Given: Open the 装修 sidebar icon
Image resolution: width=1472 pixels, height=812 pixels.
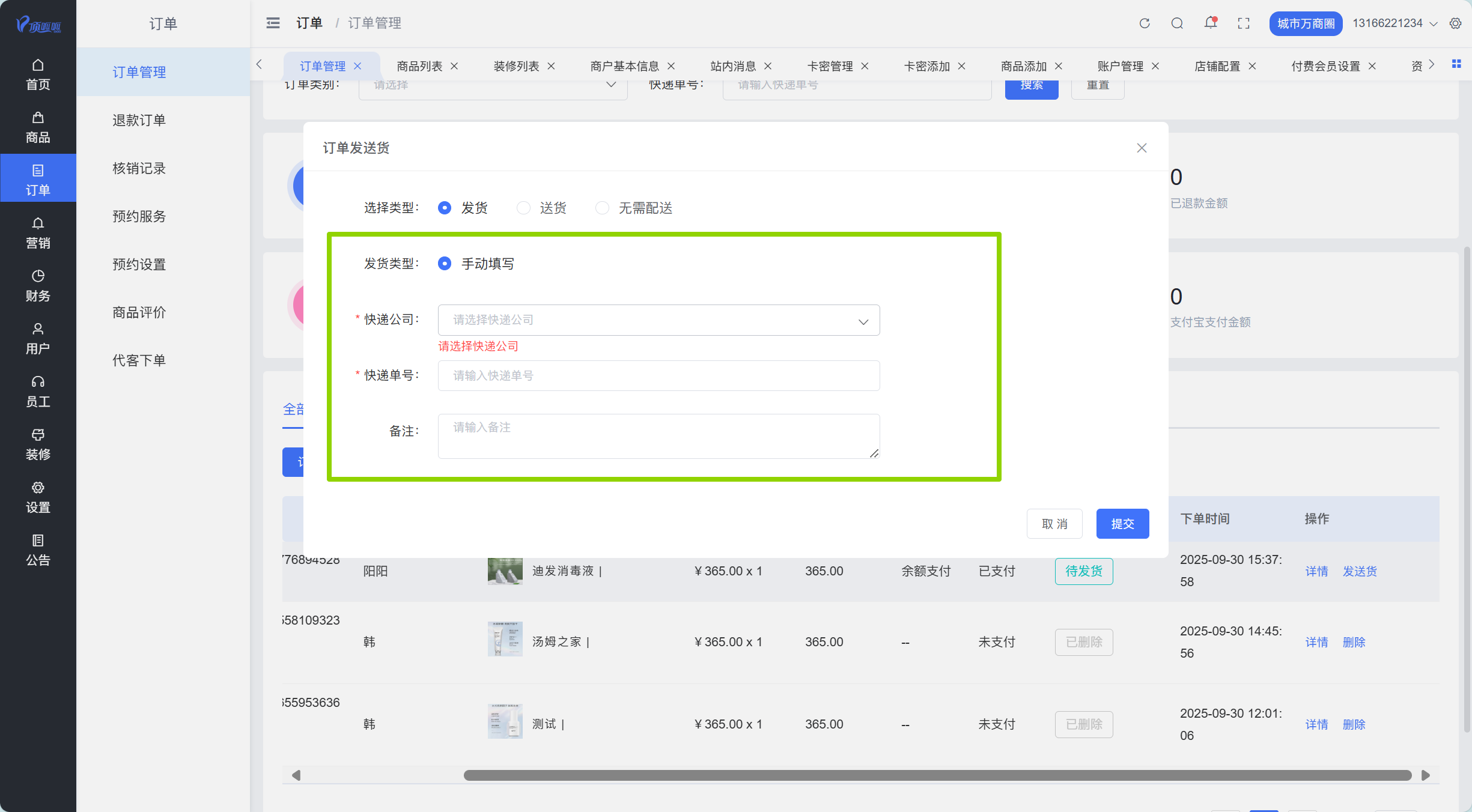Looking at the screenshot, I should pos(38,444).
